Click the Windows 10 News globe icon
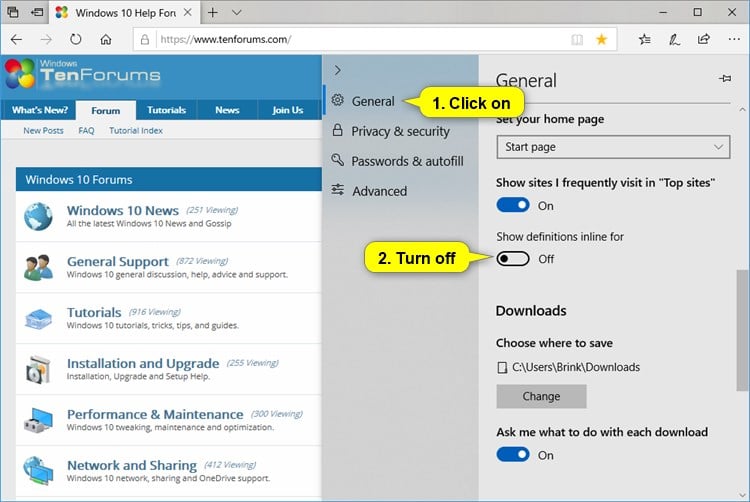The height and width of the screenshot is (502, 750). pyautogui.click(x=38, y=217)
